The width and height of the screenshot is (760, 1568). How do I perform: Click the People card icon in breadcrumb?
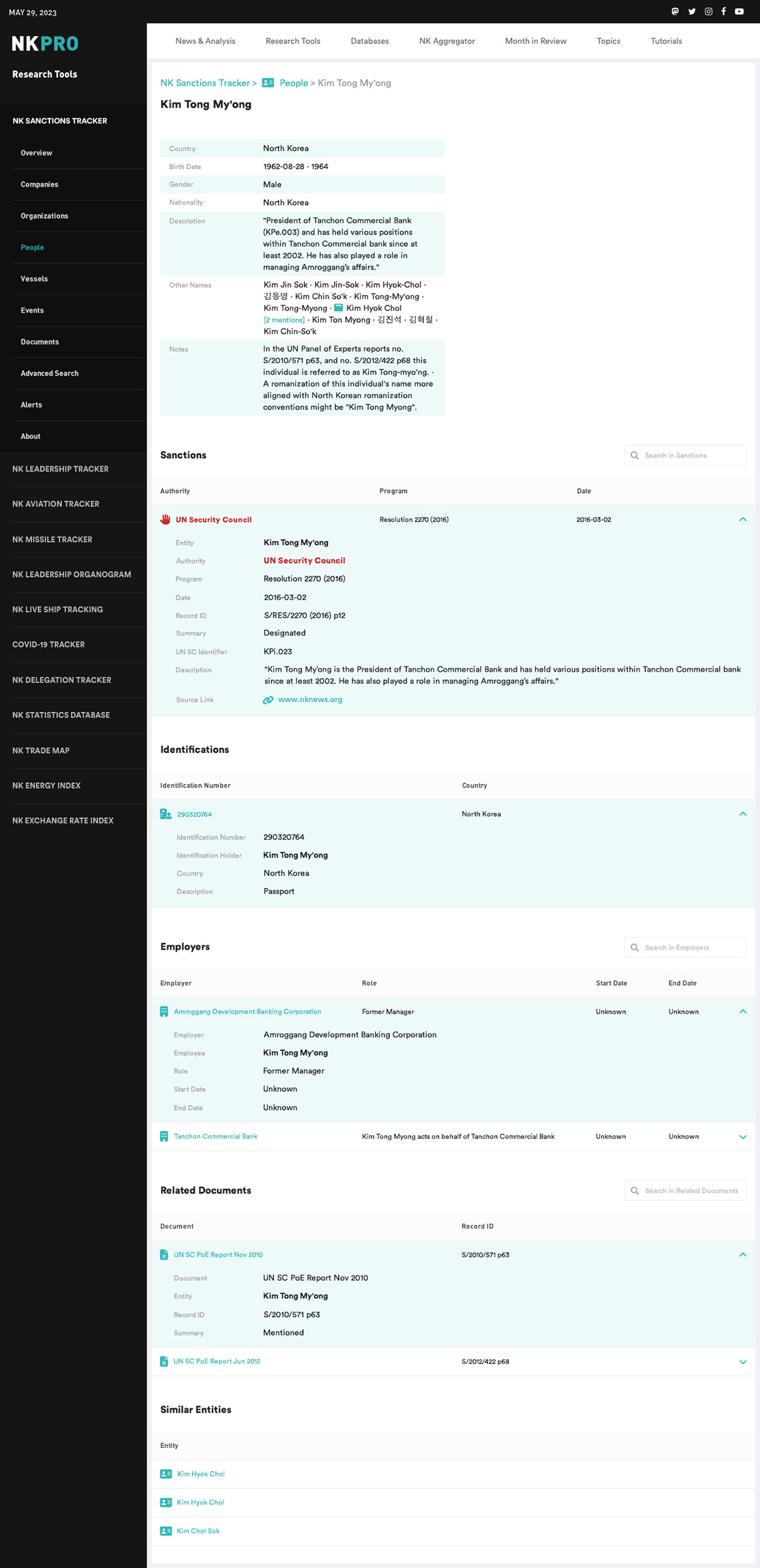[x=268, y=83]
